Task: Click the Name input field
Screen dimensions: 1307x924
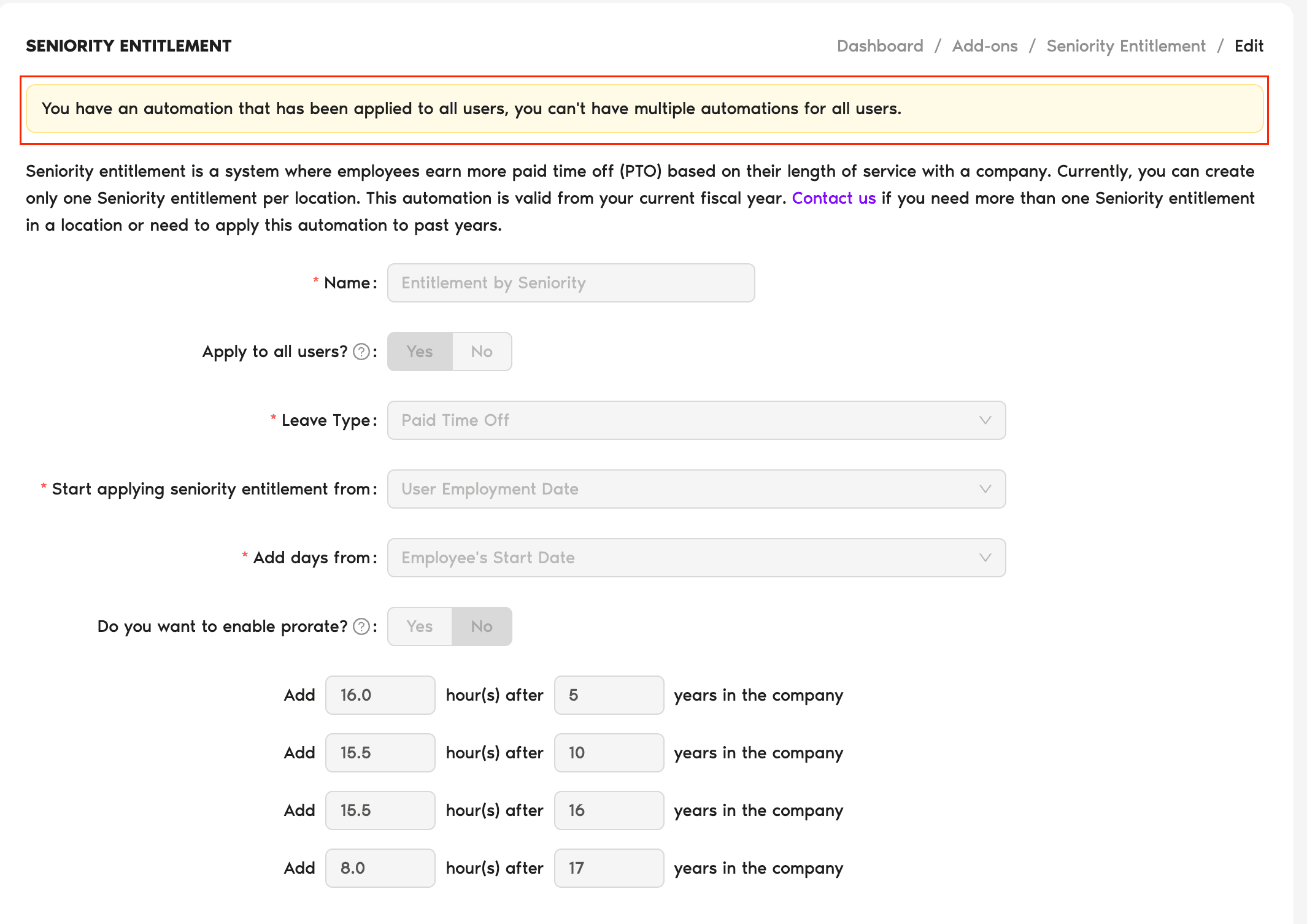Action: (x=571, y=283)
